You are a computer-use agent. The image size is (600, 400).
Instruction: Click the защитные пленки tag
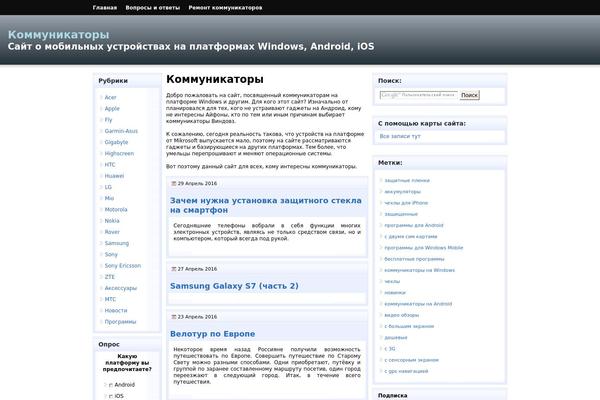coord(407,180)
